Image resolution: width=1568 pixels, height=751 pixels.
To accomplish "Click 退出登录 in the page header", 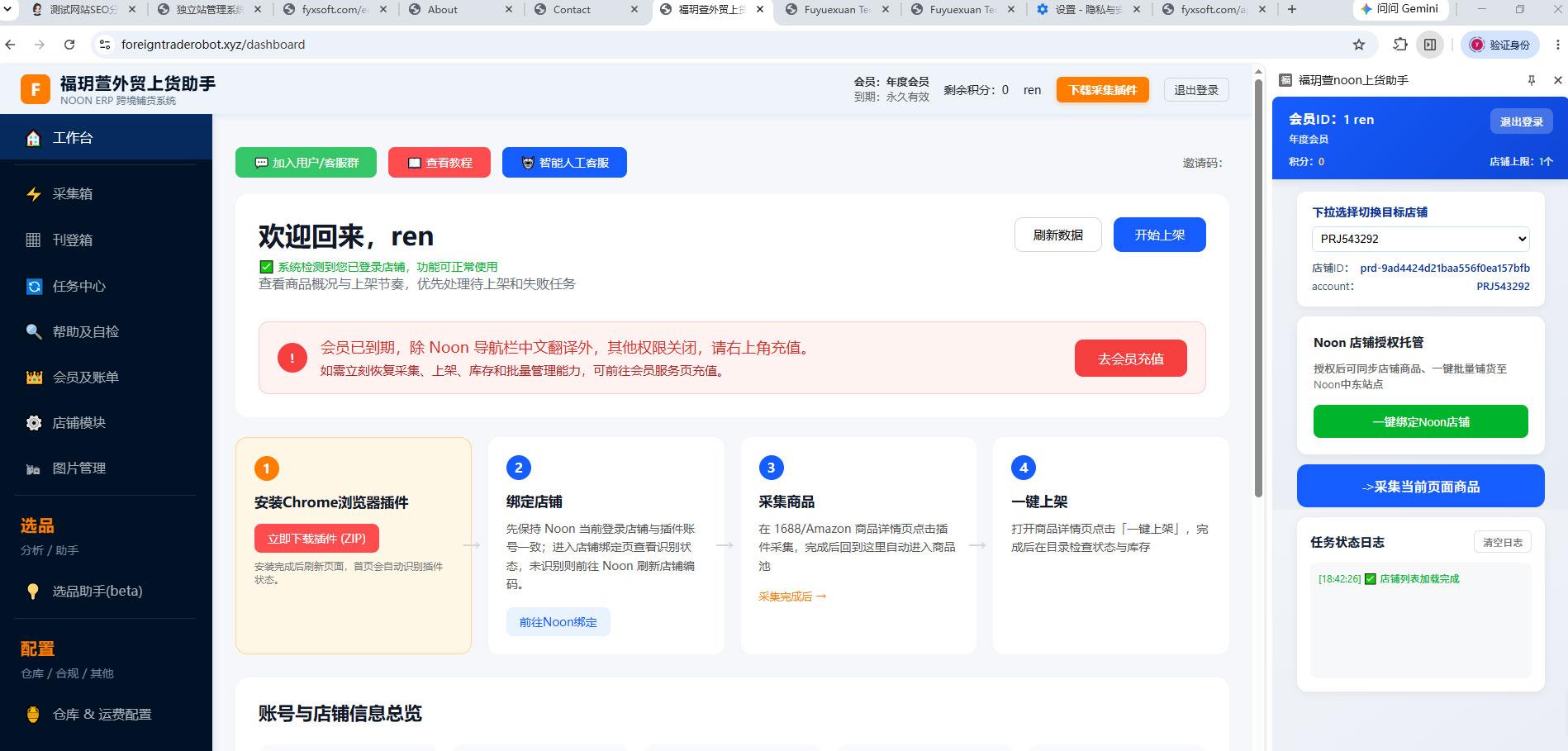I will click(x=1196, y=90).
